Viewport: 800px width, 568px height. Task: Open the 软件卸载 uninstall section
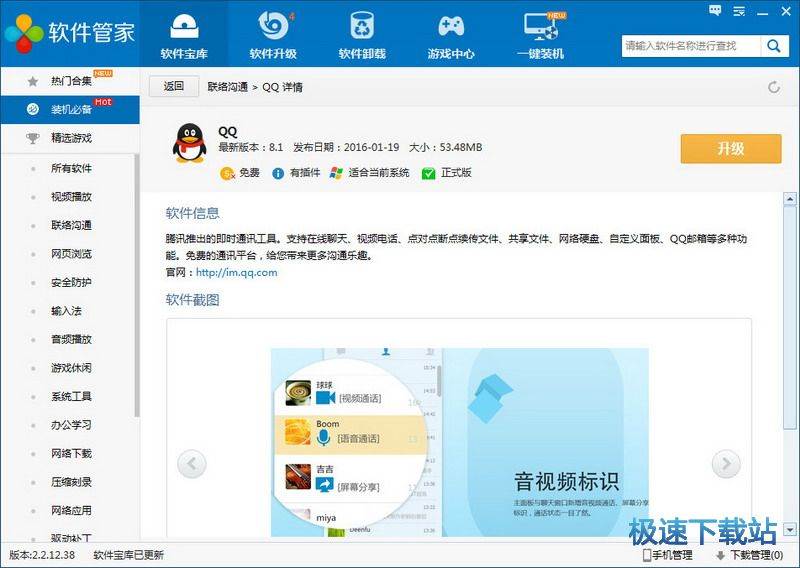[361, 35]
